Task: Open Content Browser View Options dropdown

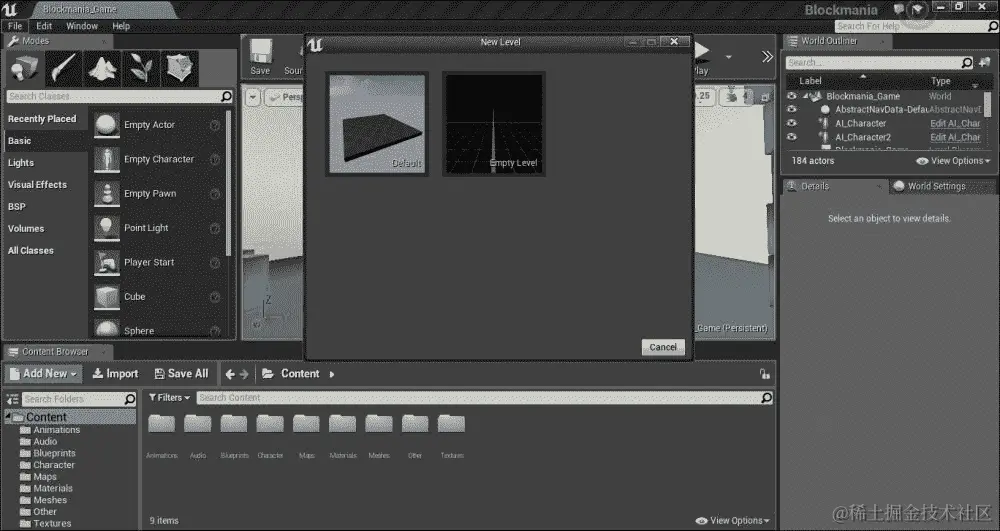Action: coord(732,521)
